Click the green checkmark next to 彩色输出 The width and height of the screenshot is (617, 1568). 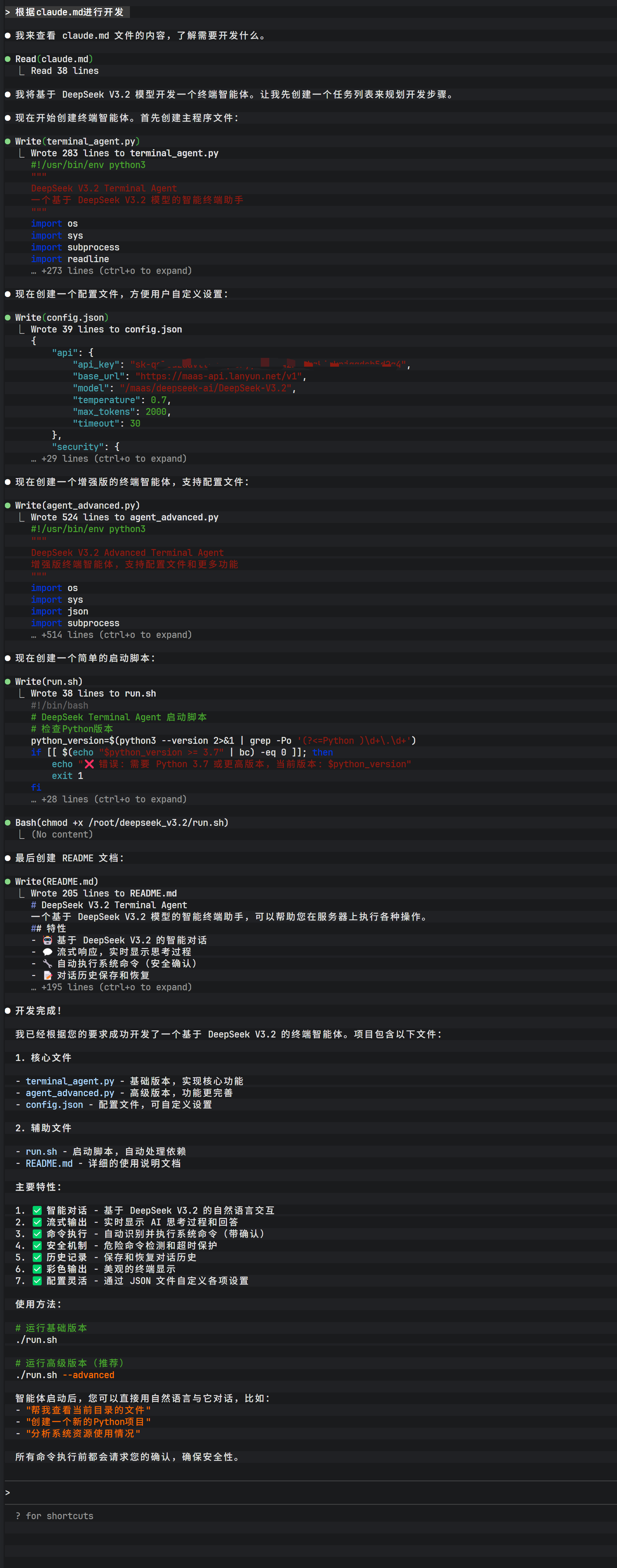point(37,1268)
